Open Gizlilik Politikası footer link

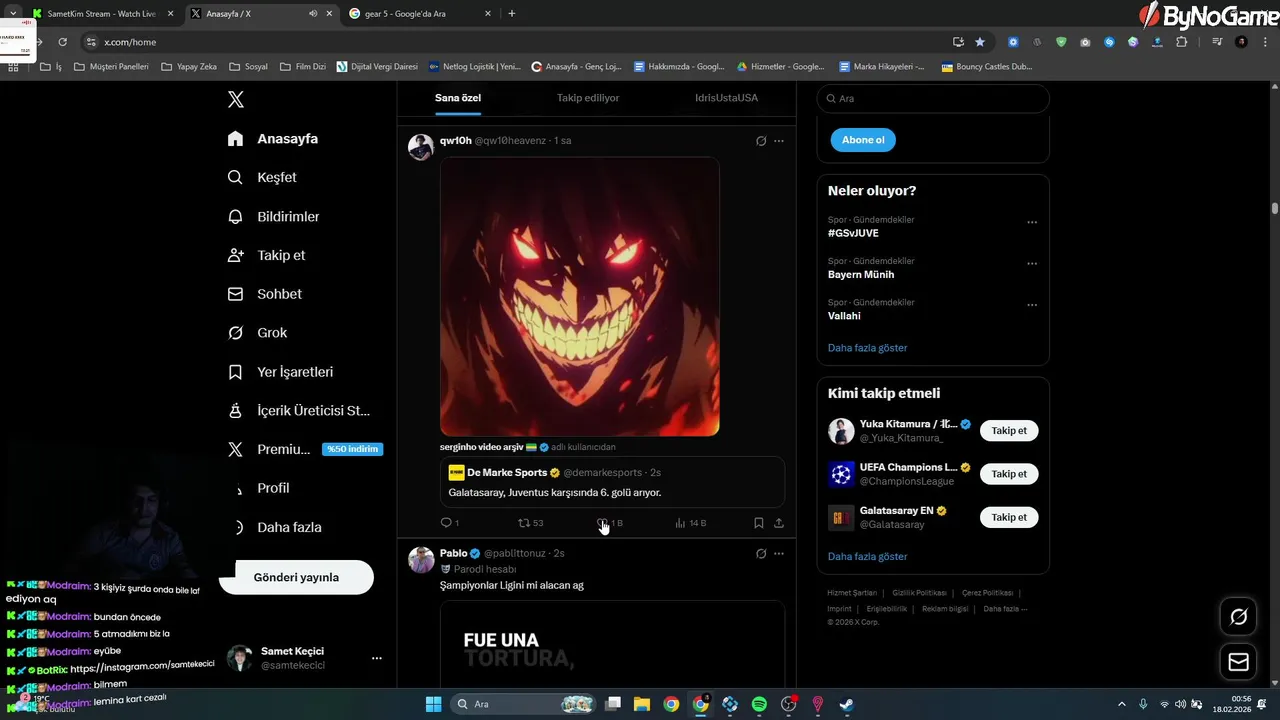[919, 593]
